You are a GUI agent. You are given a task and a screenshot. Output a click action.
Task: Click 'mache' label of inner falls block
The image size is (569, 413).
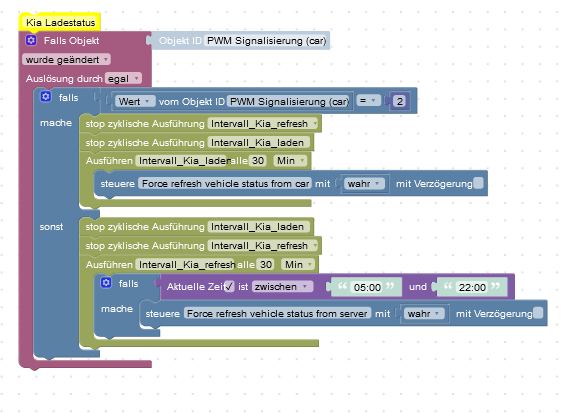117,308
